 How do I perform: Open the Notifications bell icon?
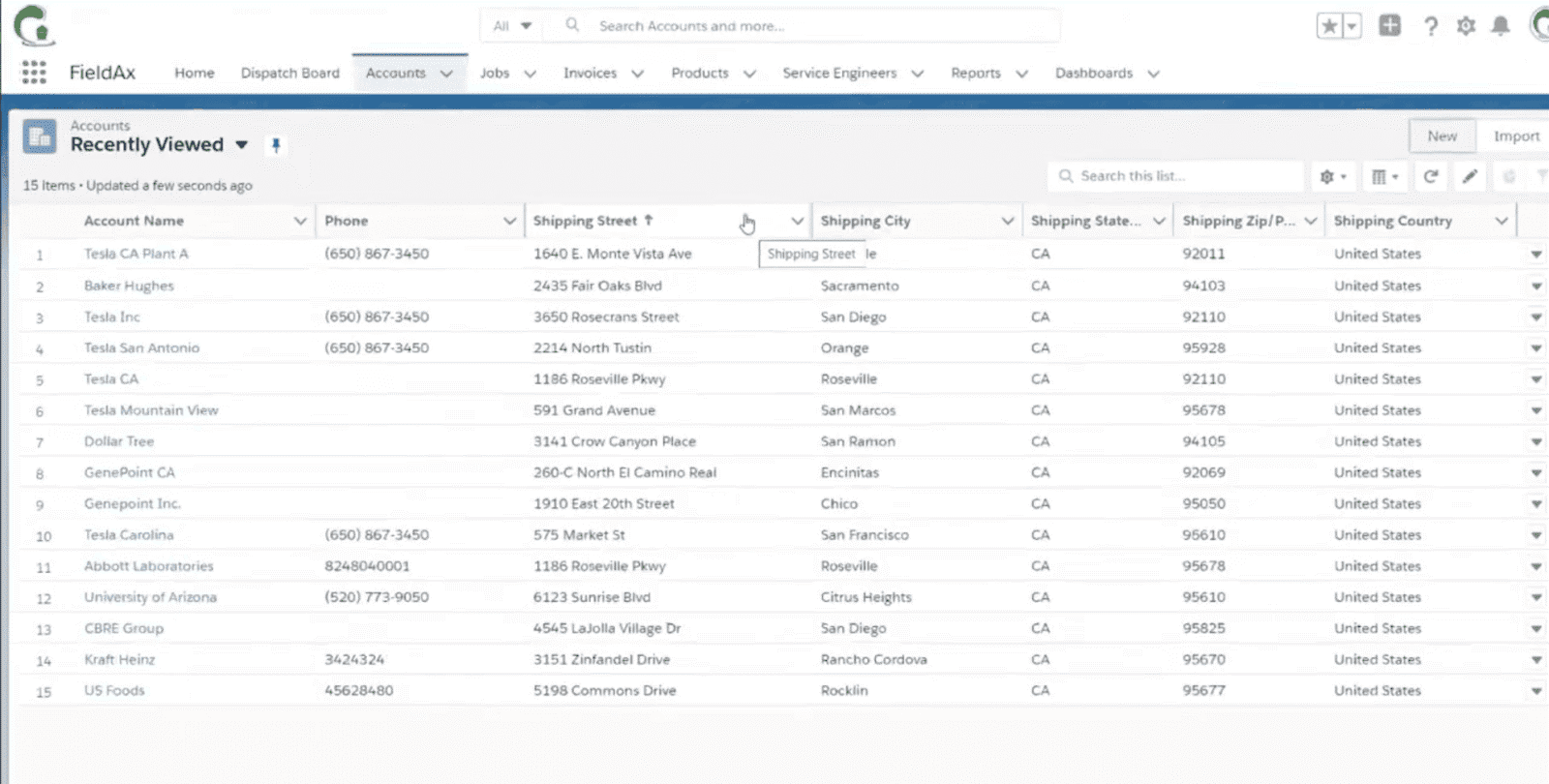(1501, 26)
